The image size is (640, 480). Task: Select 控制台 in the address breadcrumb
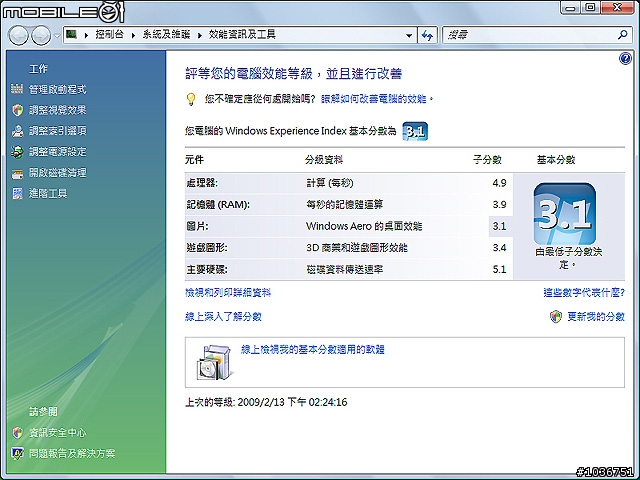[x=109, y=35]
